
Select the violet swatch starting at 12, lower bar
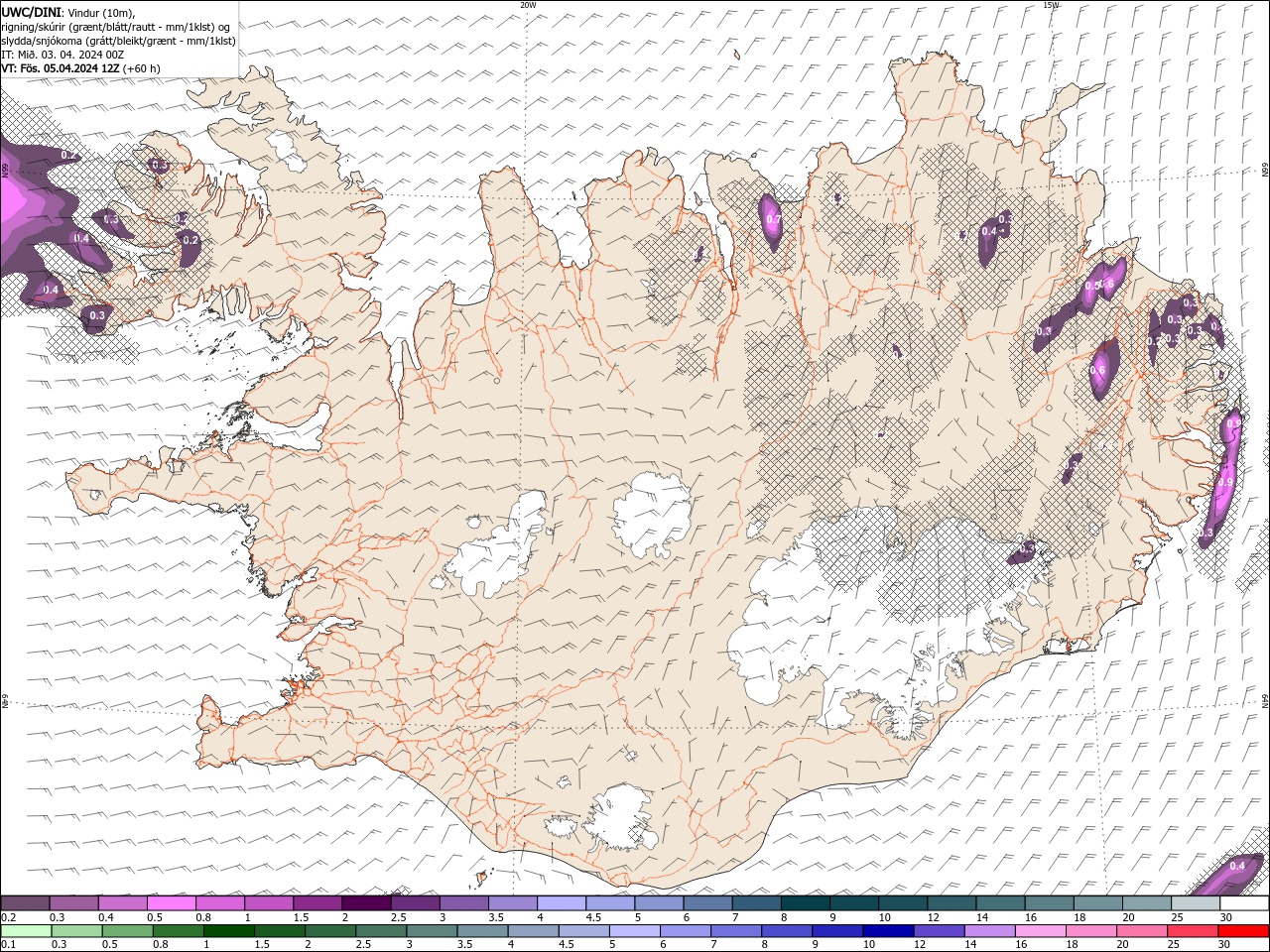pos(939,930)
